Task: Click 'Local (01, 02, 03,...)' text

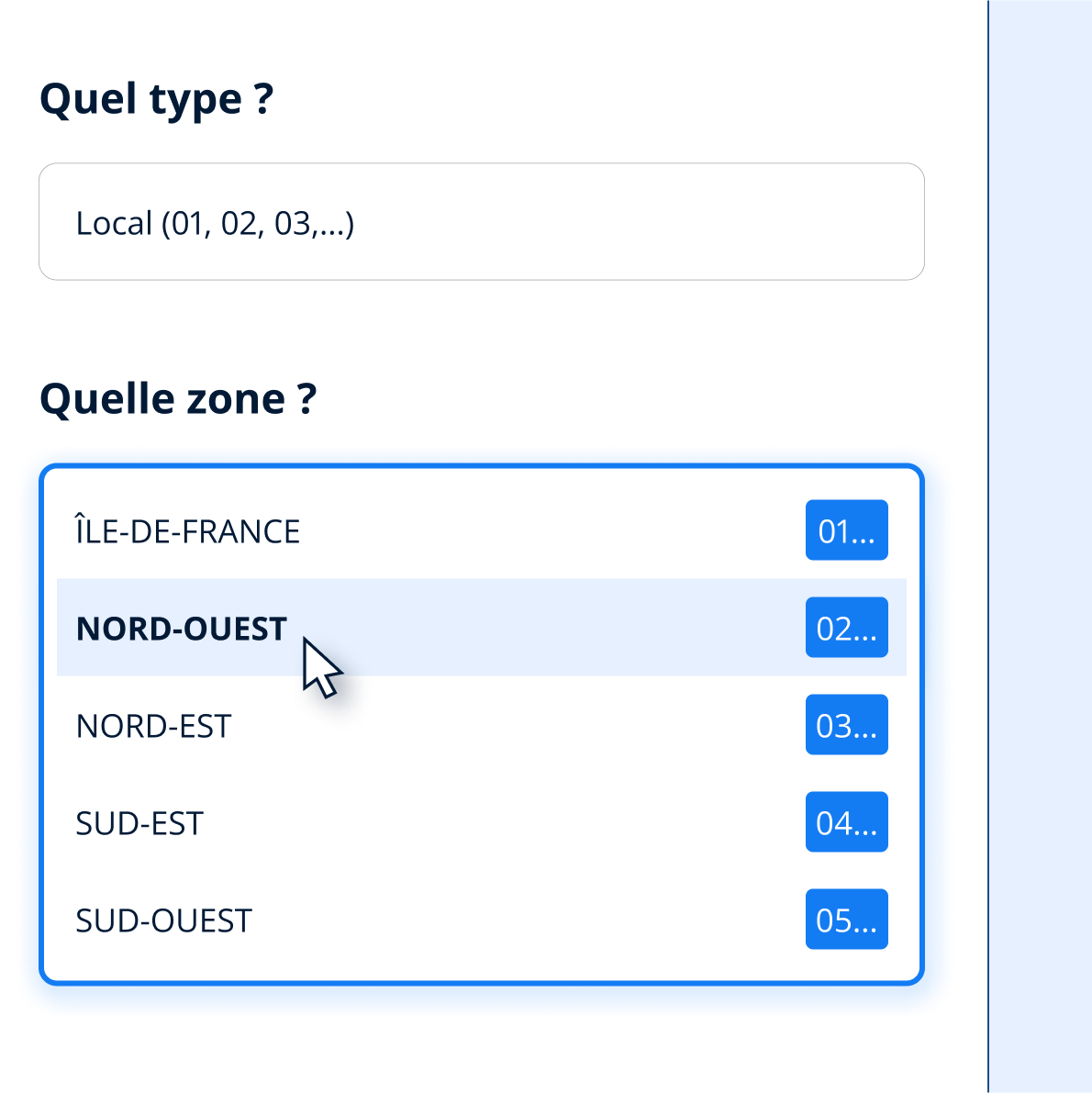Action: [215, 223]
